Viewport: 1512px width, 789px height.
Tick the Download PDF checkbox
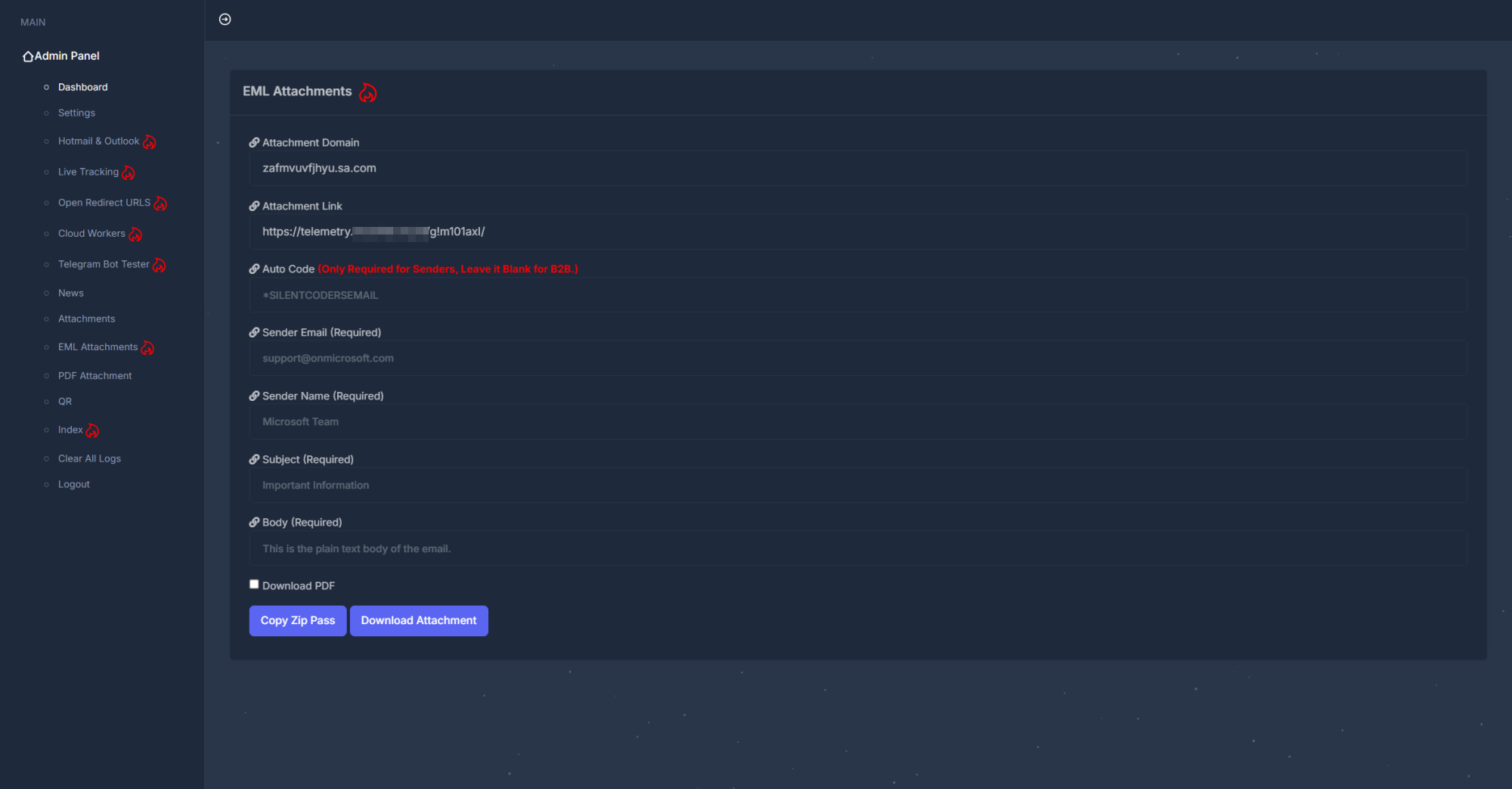pyautogui.click(x=254, y=584)
